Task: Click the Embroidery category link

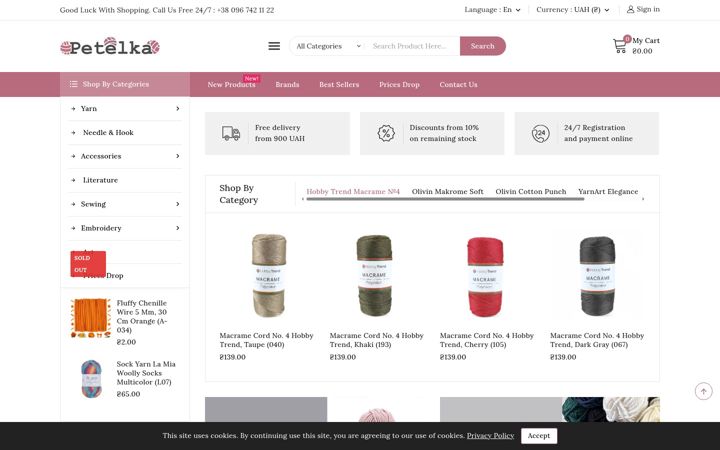Action: click(x=101, y=228)
